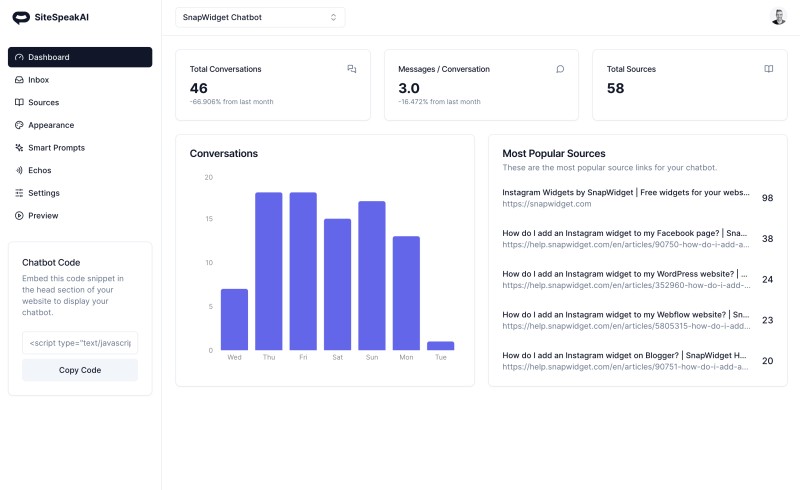Click the count 38 for Facebook source
The image size is (800, 490).
(x=767, y=239)
